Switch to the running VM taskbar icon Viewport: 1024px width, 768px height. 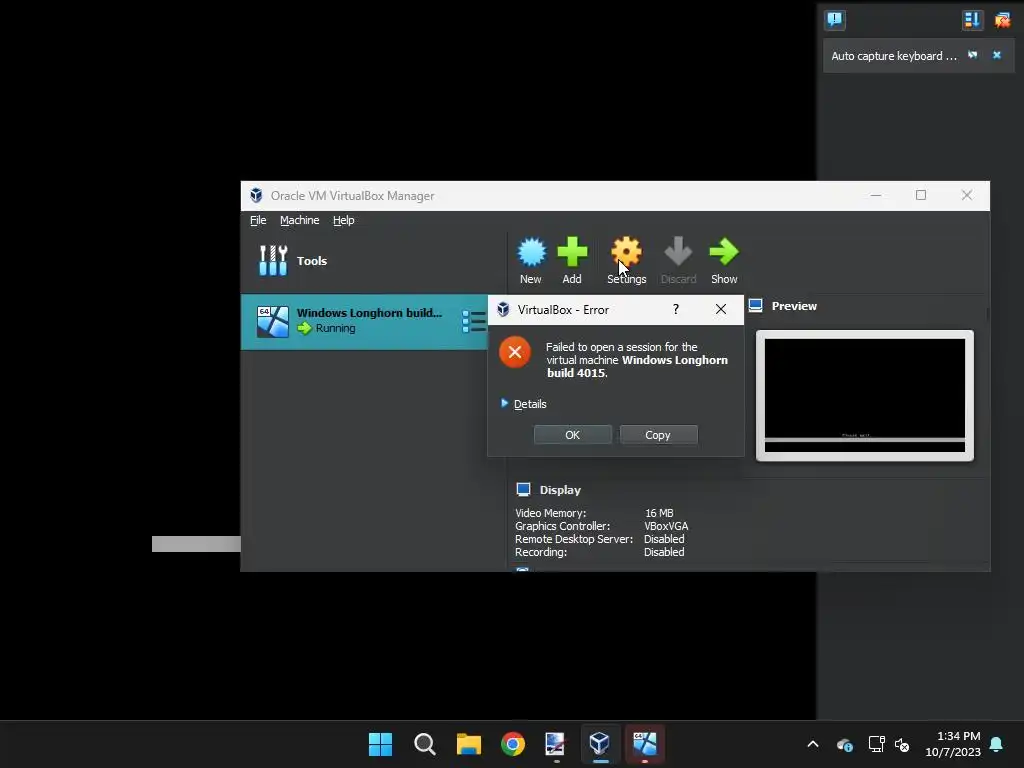tap(645, 744)
